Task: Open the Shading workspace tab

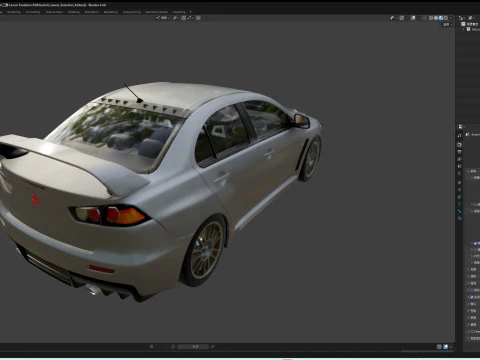Action: click(x=74, y=12)
